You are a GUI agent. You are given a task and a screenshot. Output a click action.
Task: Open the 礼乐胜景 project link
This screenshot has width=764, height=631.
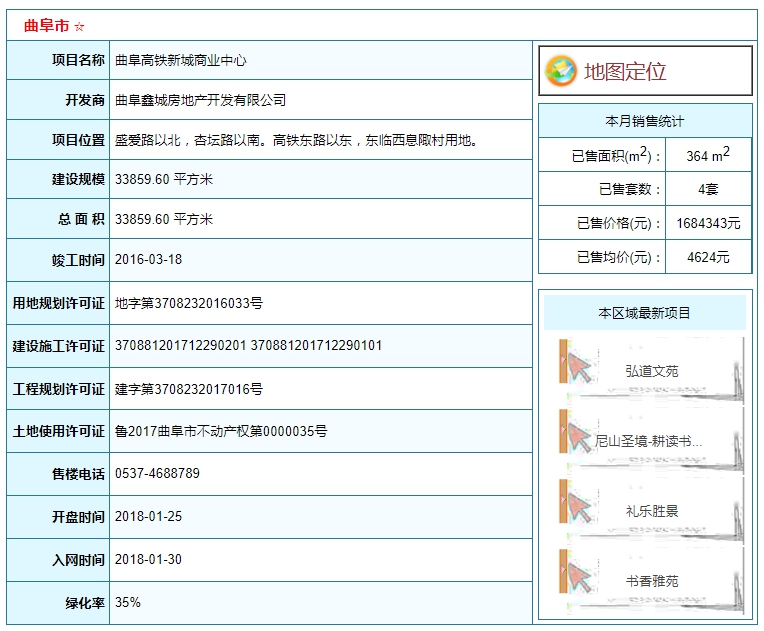(x=651, y=511)
